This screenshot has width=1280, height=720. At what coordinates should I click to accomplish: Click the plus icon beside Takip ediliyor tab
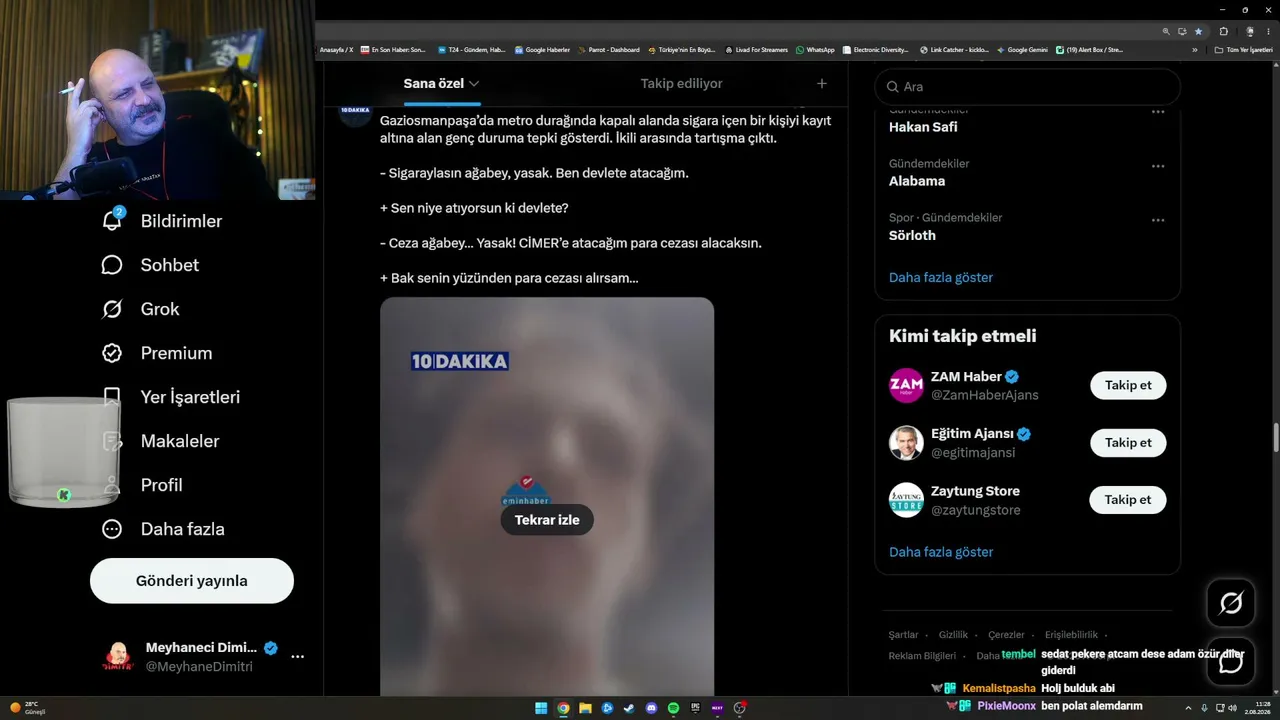pyautogui.click(x=822, y=84)
